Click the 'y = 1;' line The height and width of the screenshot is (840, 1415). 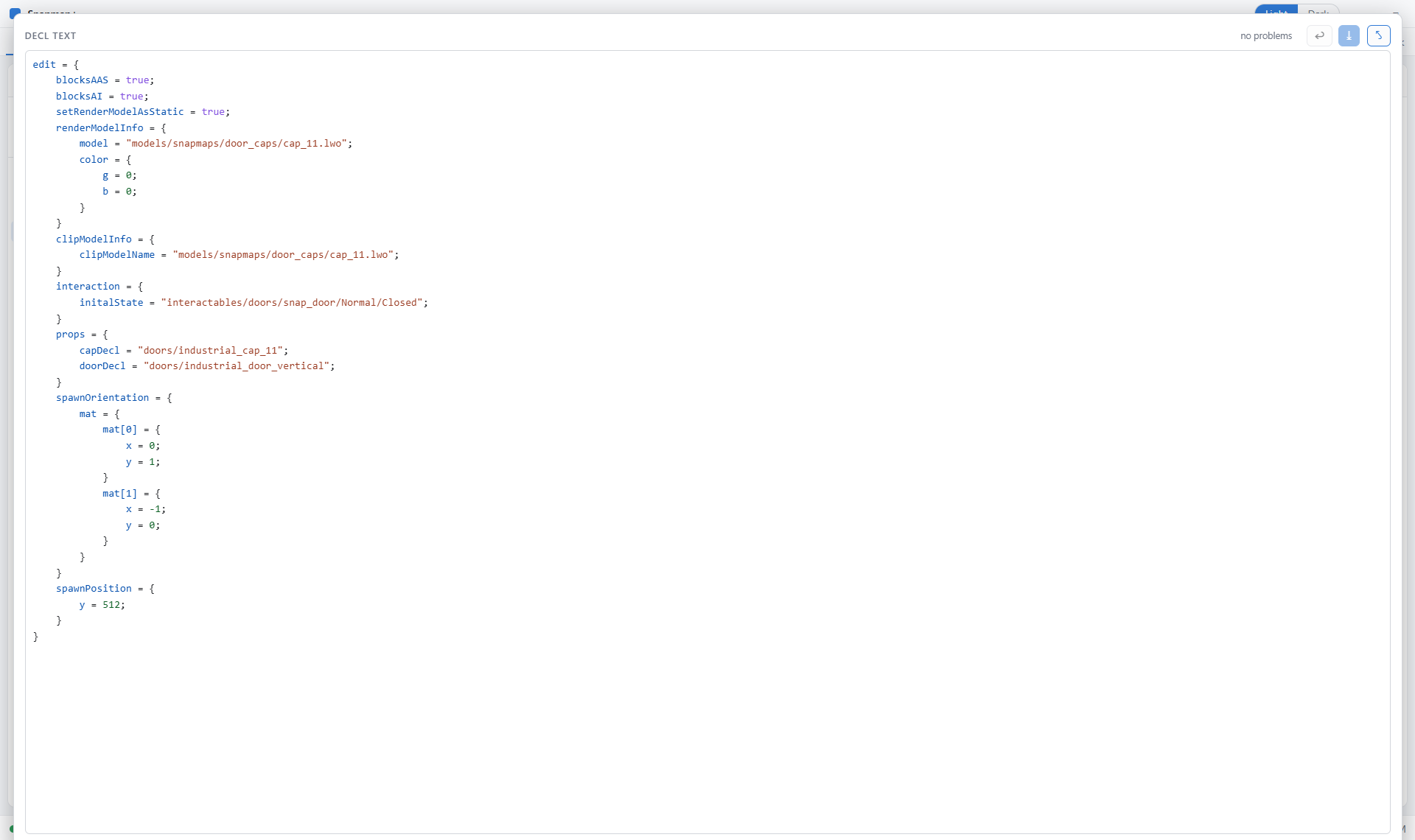(142, 462)
